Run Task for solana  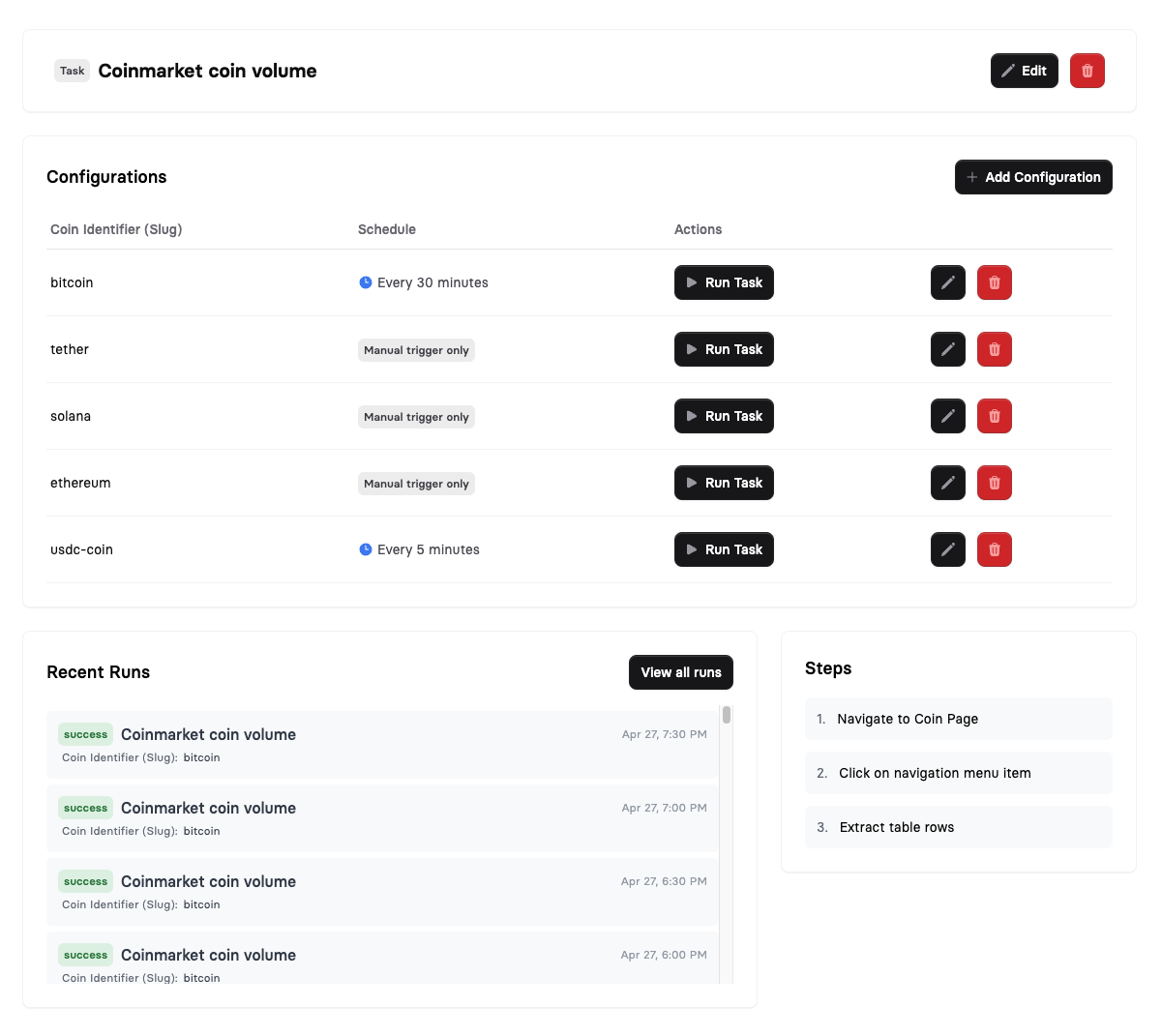pos(724,416)
